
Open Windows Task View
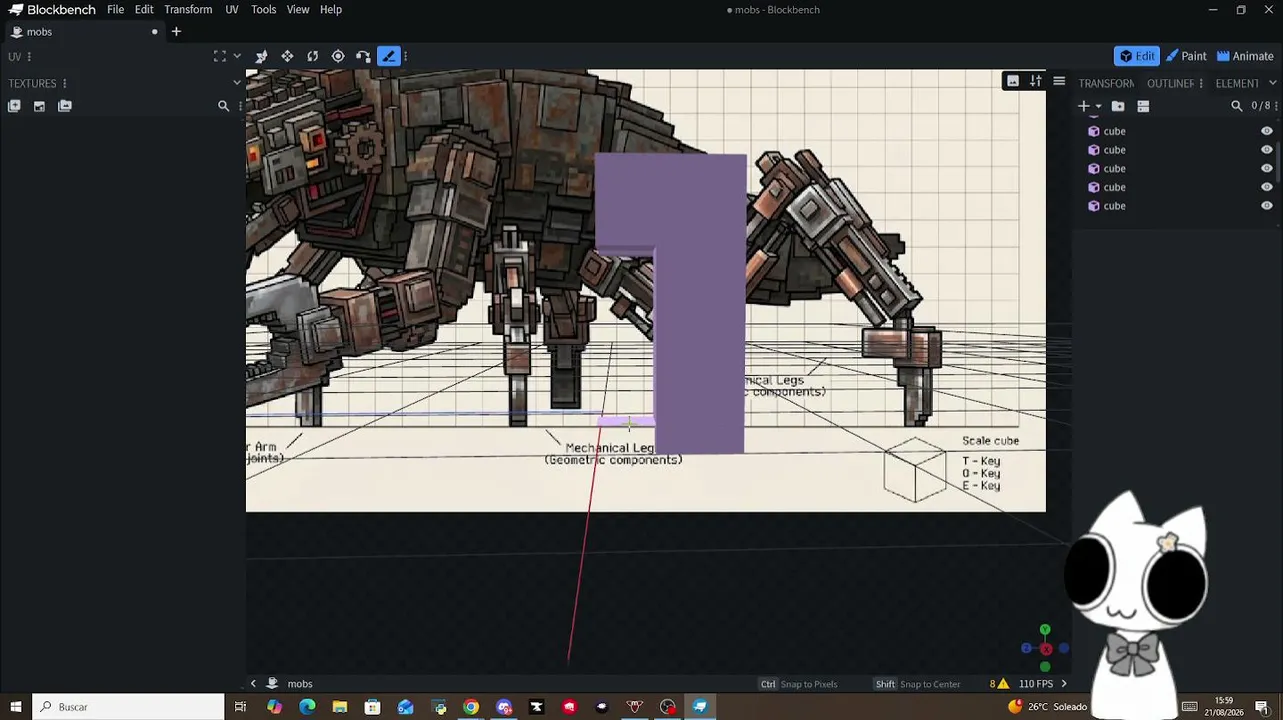[240, 707]
